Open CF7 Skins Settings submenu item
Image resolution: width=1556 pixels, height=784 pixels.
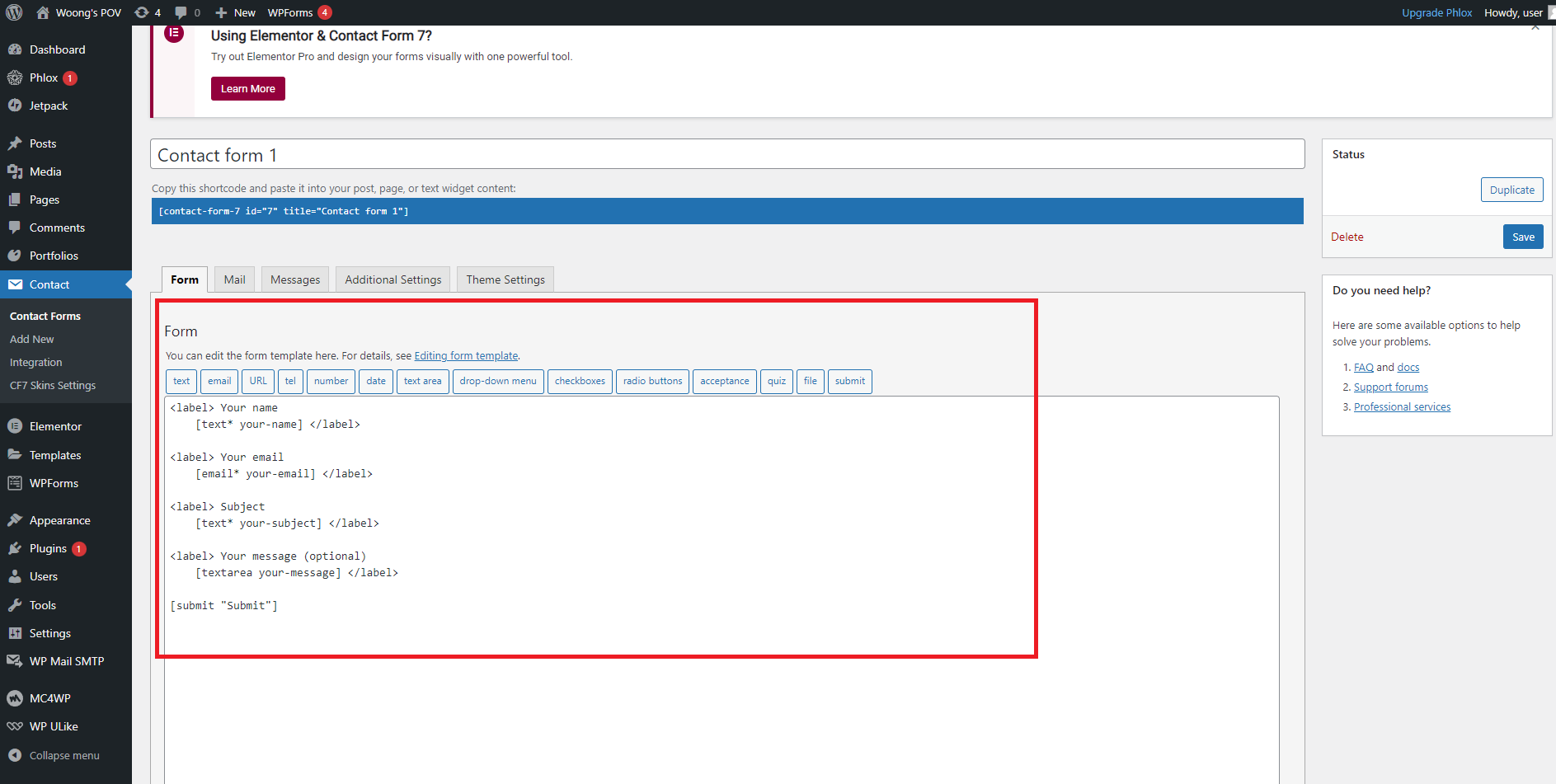(53, 385)
